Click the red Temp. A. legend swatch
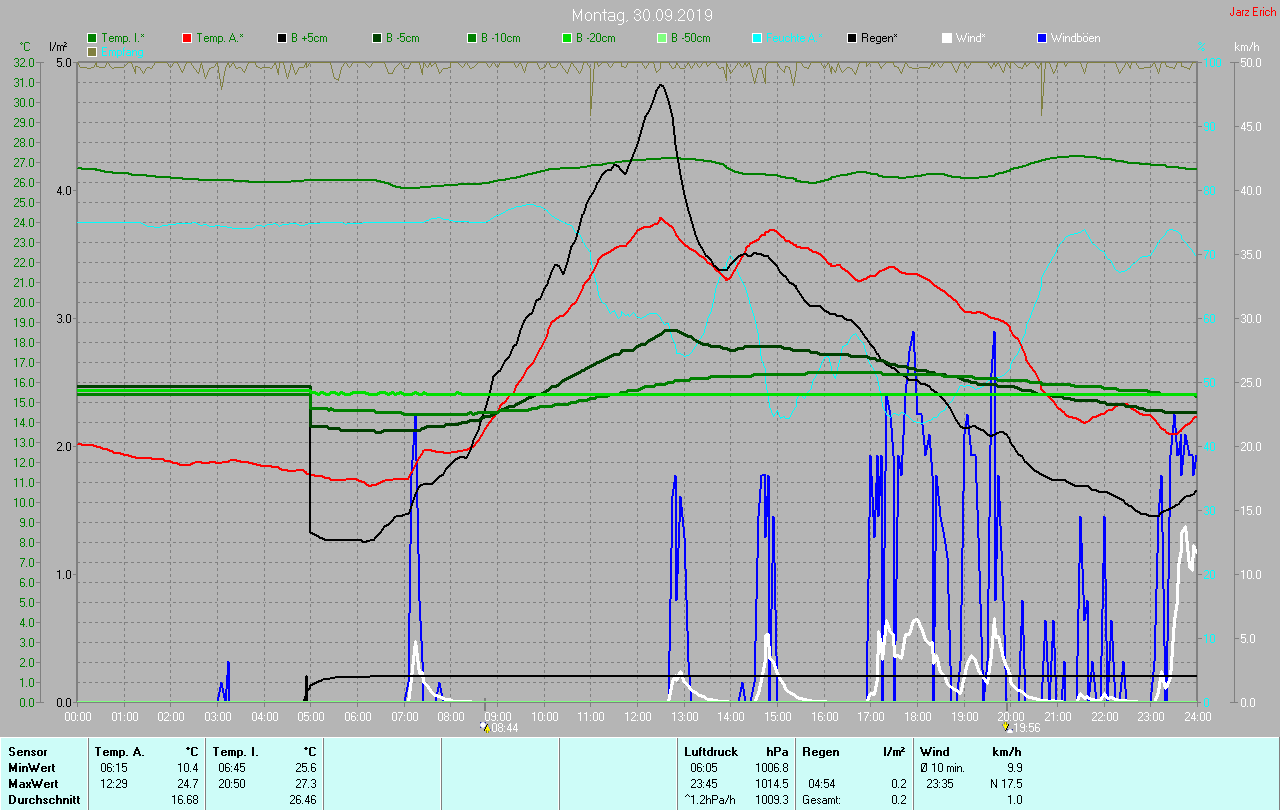 pyautogui.click(x=188, y=38)
